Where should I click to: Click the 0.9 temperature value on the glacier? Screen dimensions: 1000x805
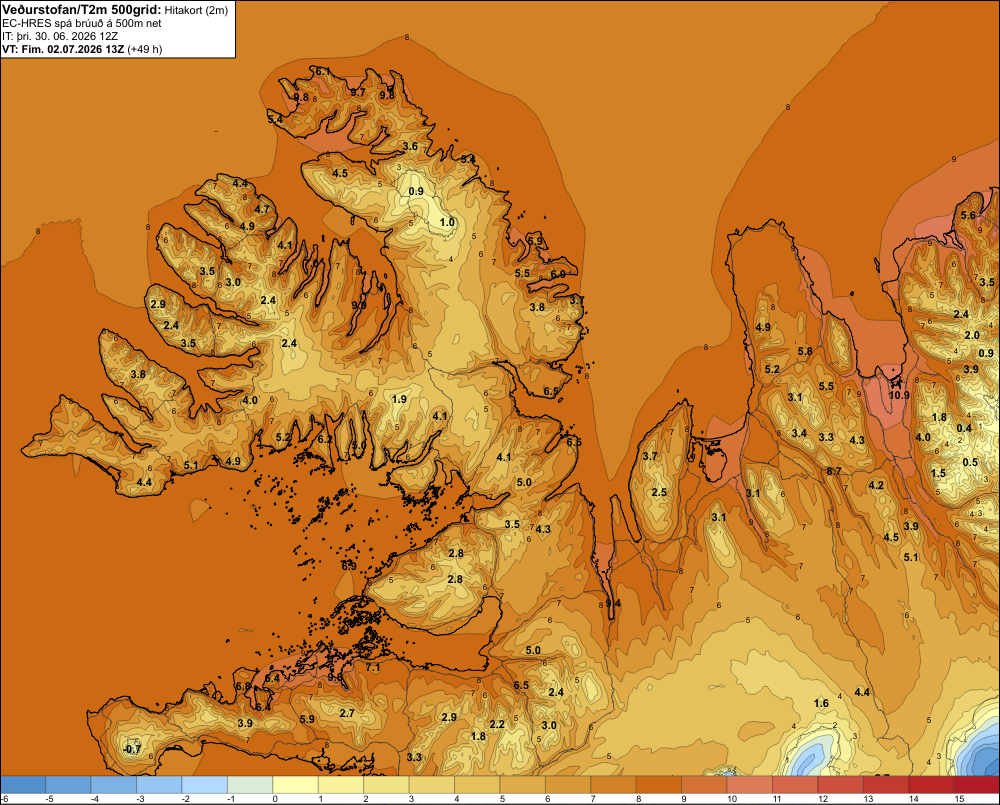416,191
